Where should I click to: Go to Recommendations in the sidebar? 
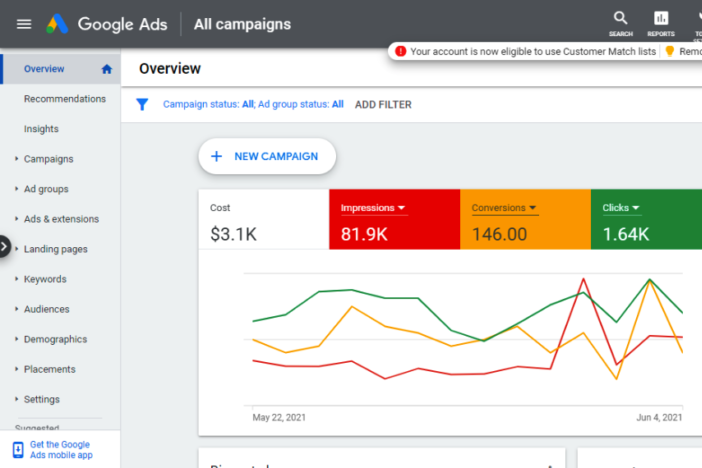point(64,99)
